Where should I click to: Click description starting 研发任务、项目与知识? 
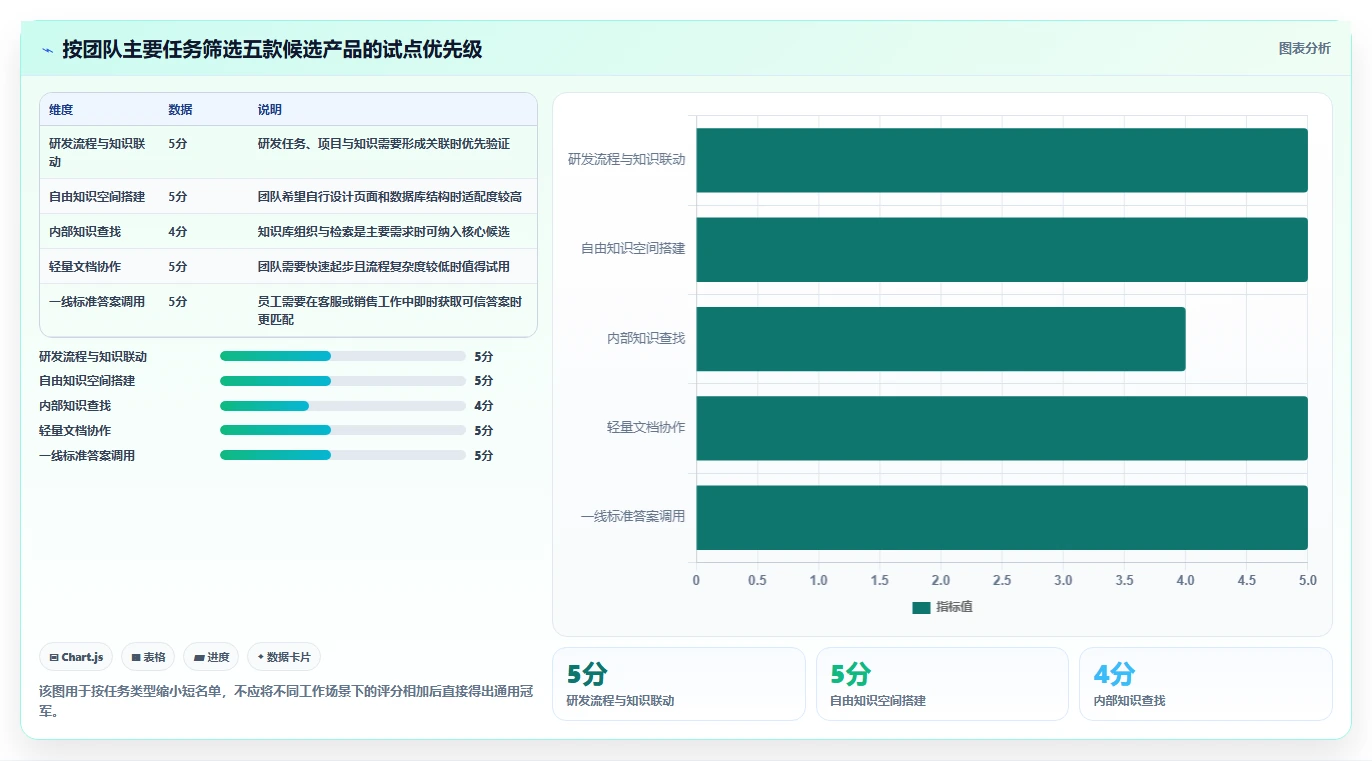pos(384,144)
